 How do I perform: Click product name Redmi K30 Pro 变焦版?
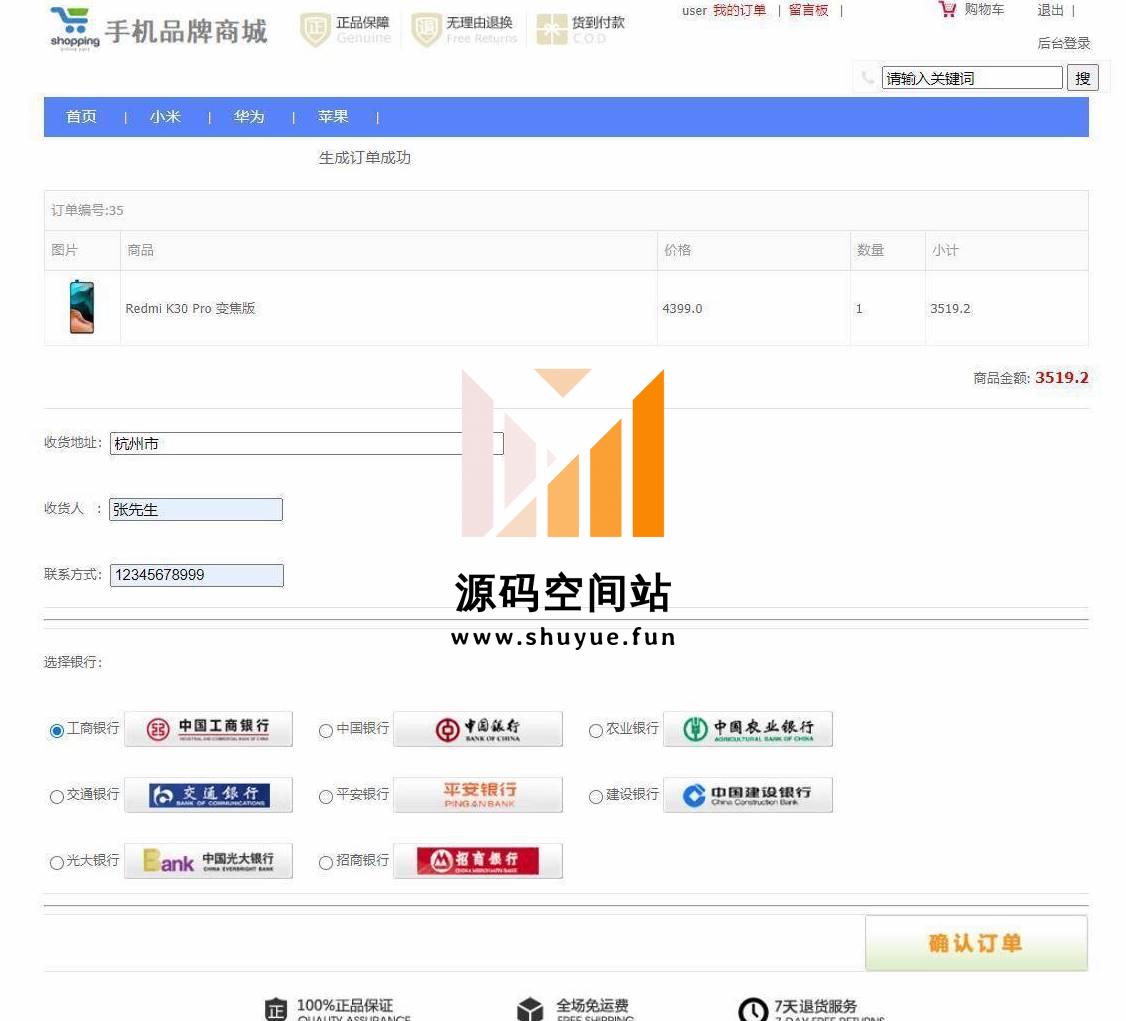coord(190,309)
